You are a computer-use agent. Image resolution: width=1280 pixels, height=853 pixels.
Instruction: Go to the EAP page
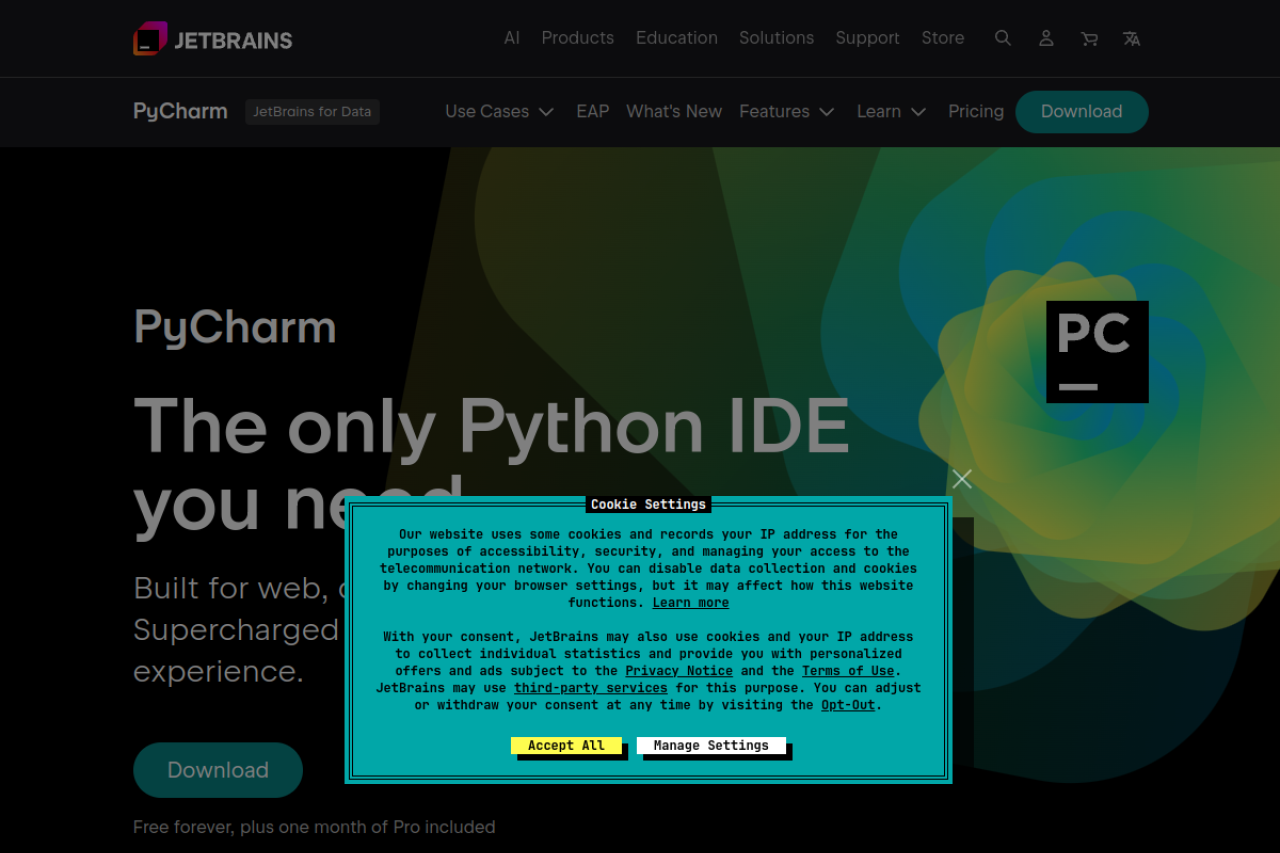592,111
